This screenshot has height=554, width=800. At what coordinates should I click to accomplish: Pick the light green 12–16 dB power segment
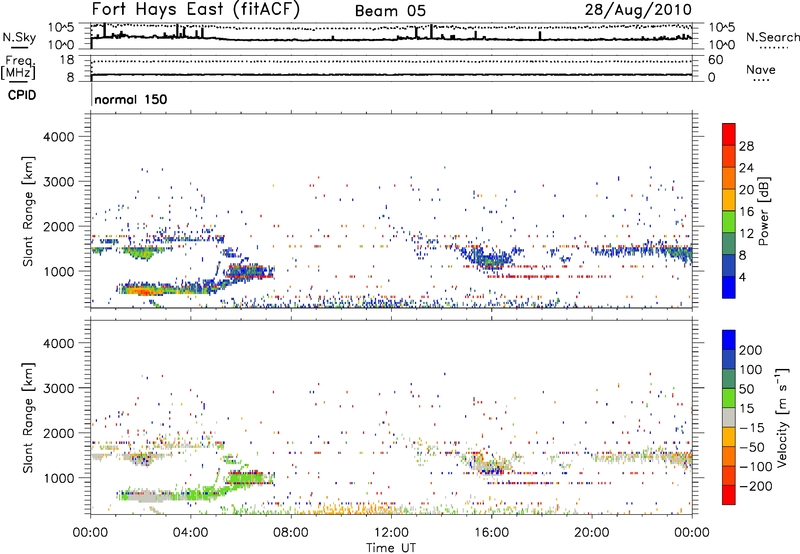point(729,221)
